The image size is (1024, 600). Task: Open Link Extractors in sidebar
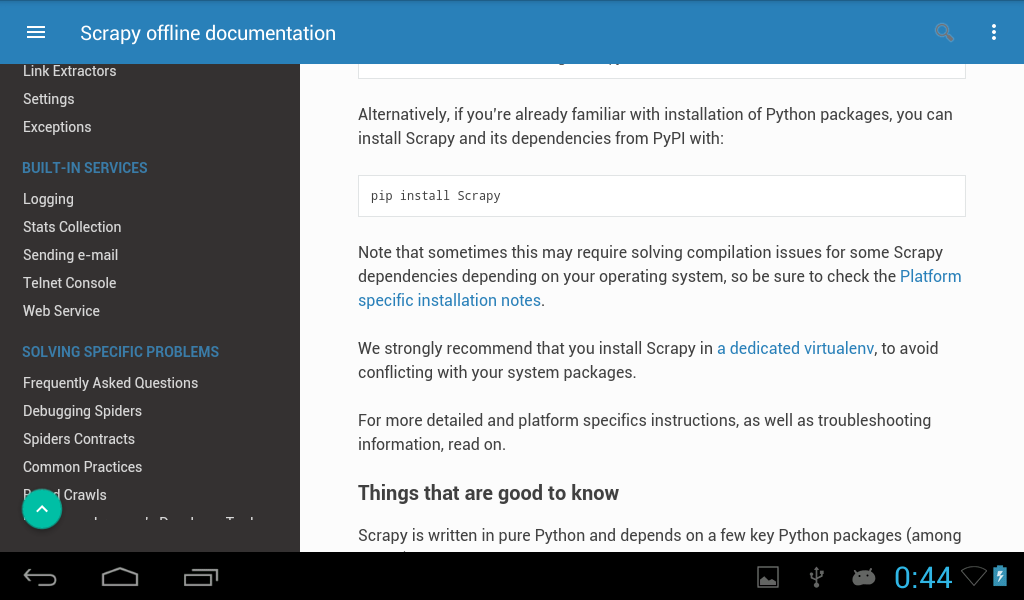pos(70,71)
